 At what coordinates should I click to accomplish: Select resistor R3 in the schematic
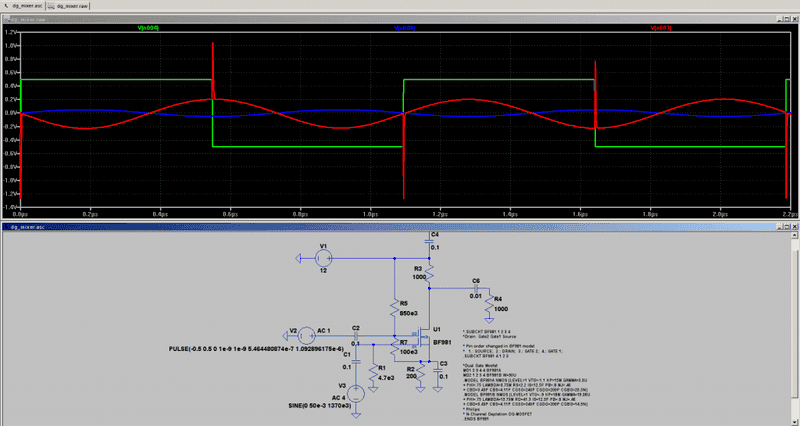coord(428,274)
